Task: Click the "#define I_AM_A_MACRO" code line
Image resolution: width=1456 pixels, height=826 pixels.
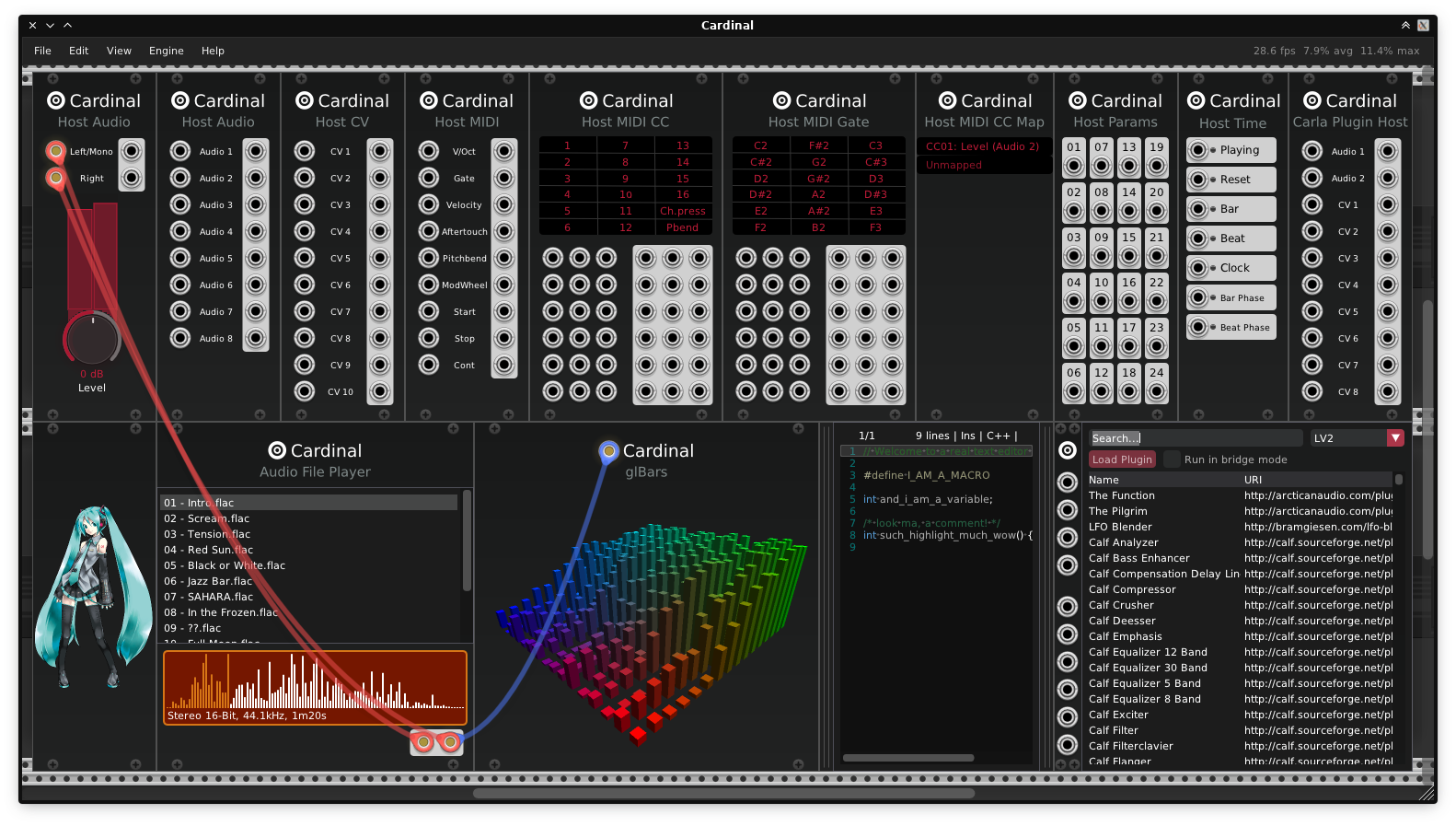Action: coord(926,475)
